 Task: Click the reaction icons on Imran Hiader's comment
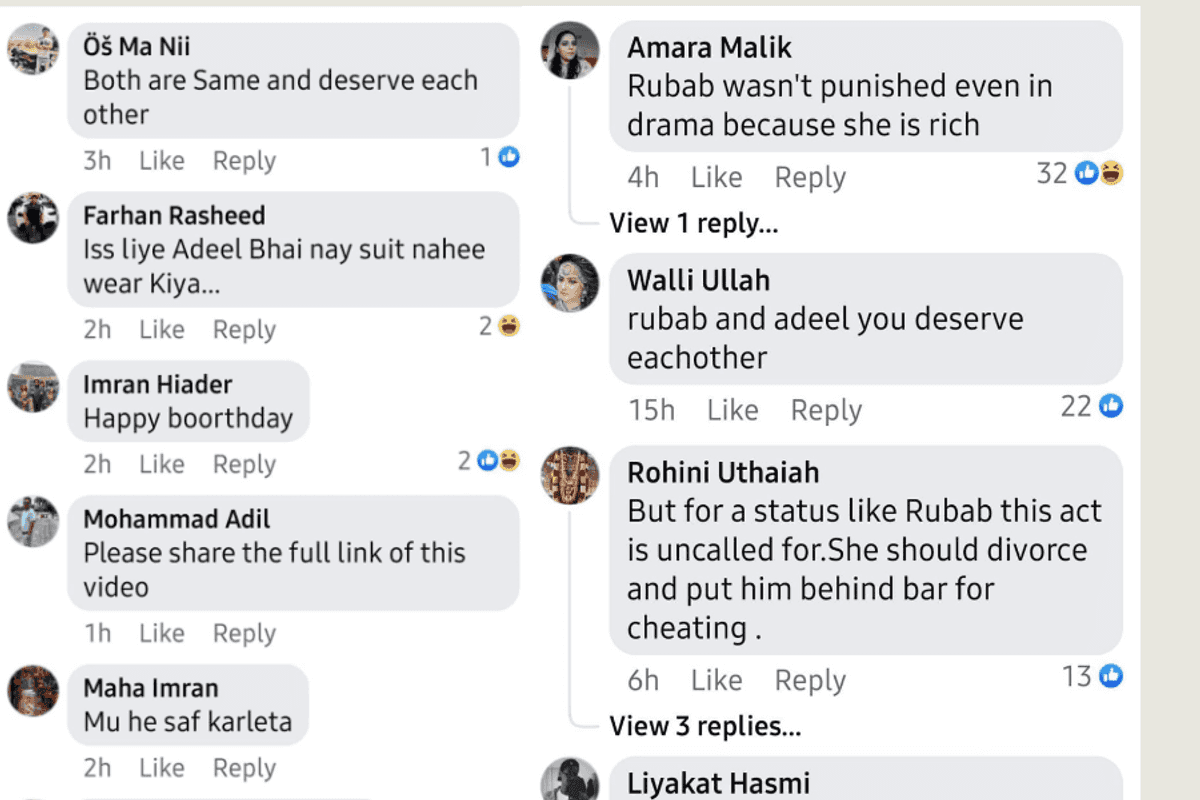[498, 461]
